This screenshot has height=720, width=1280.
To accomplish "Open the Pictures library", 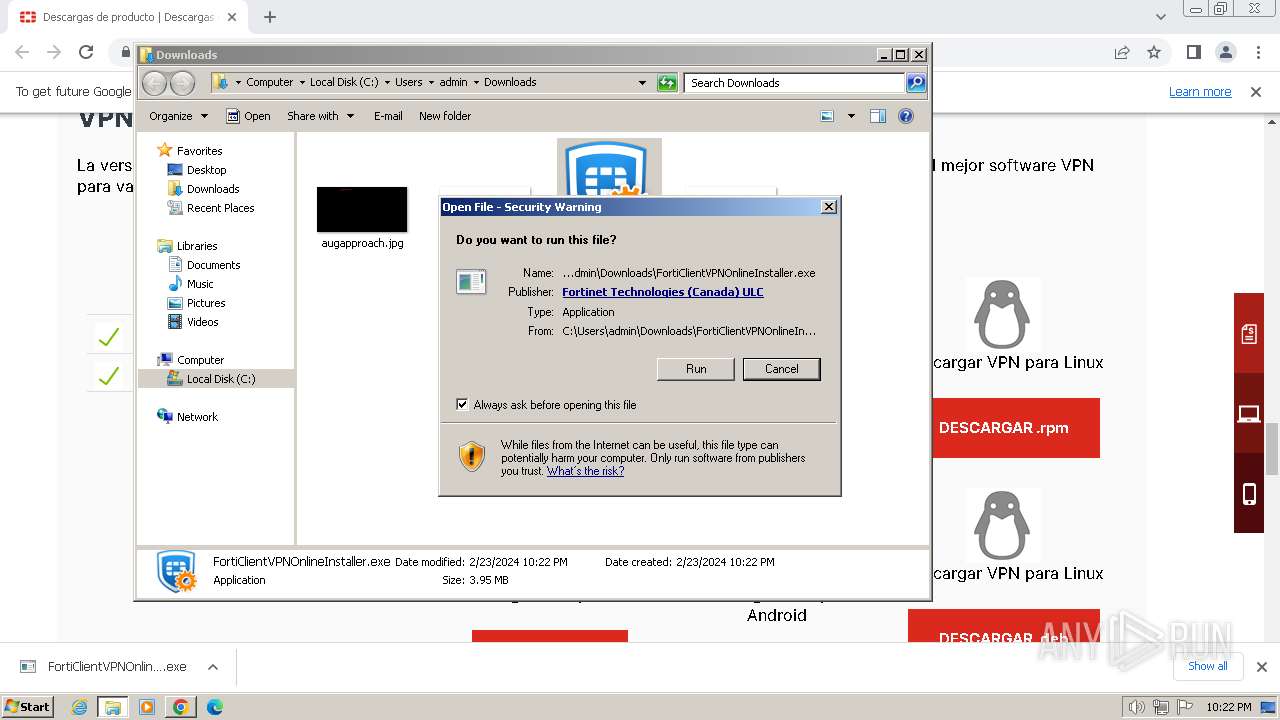I will (206, 303).
